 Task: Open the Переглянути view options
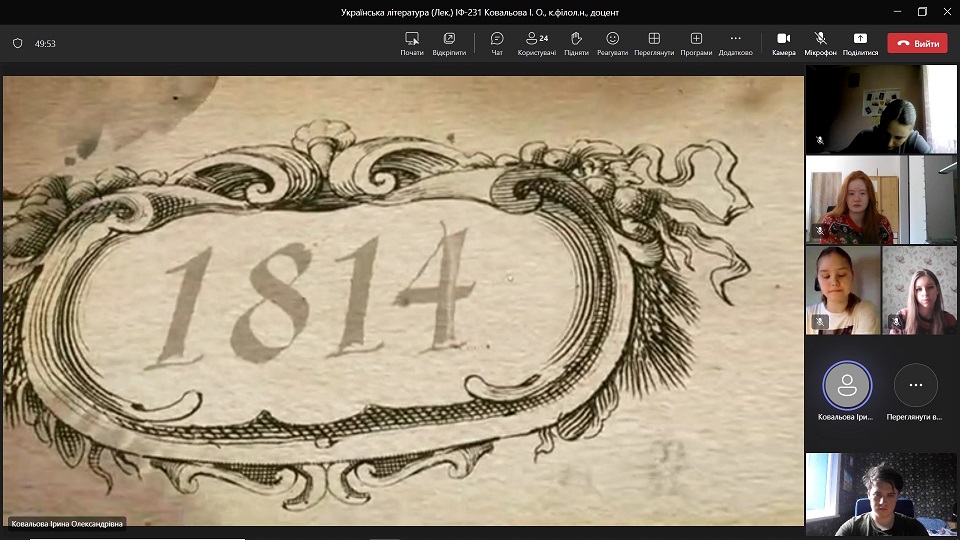click(654, 39)
